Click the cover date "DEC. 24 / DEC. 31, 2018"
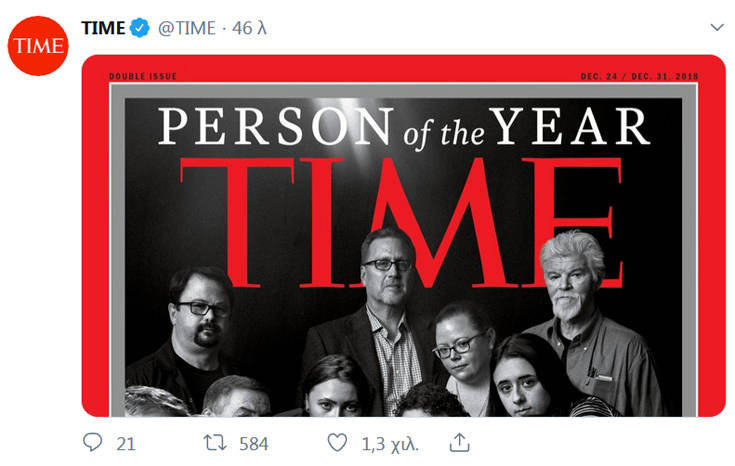The image size is (735, 466). (x=638, y=76)
